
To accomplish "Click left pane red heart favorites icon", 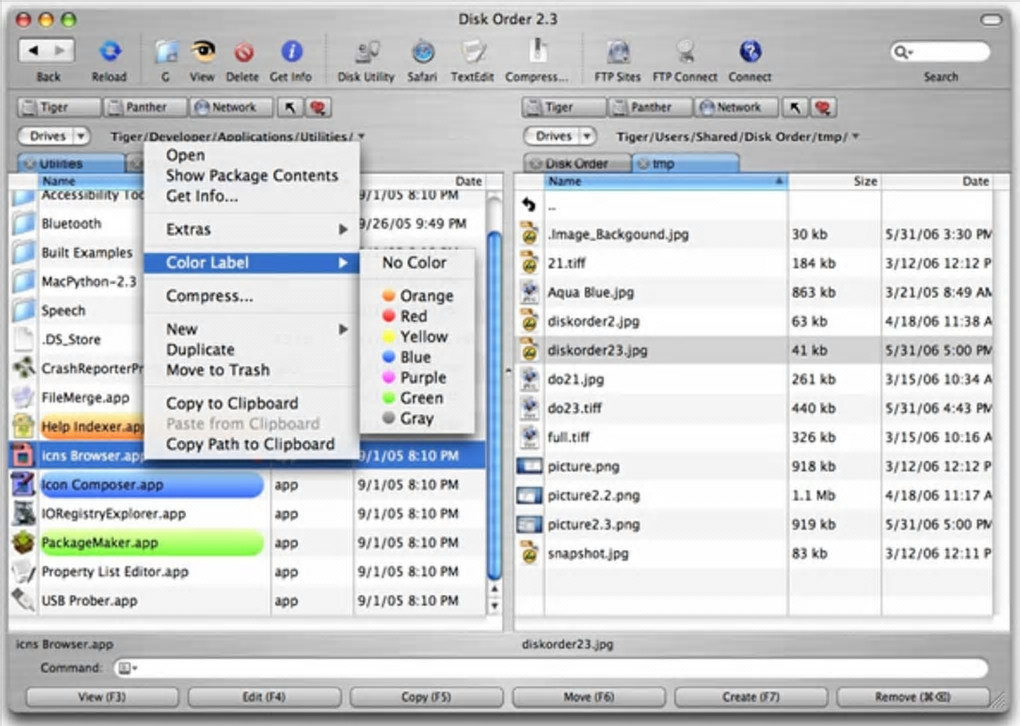I will pyautogui.click(x=317, y=107).
